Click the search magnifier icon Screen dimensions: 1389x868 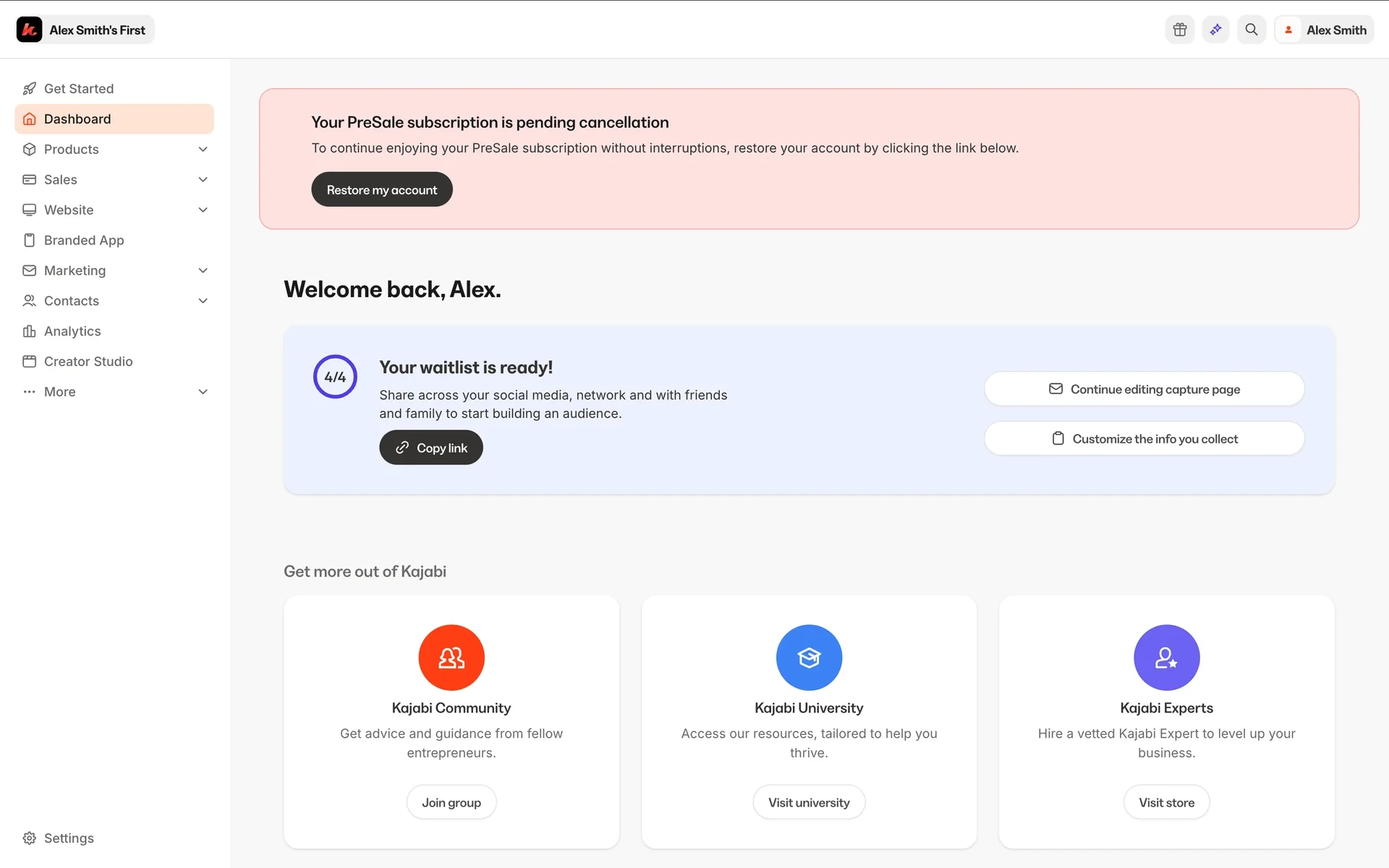1252,30
